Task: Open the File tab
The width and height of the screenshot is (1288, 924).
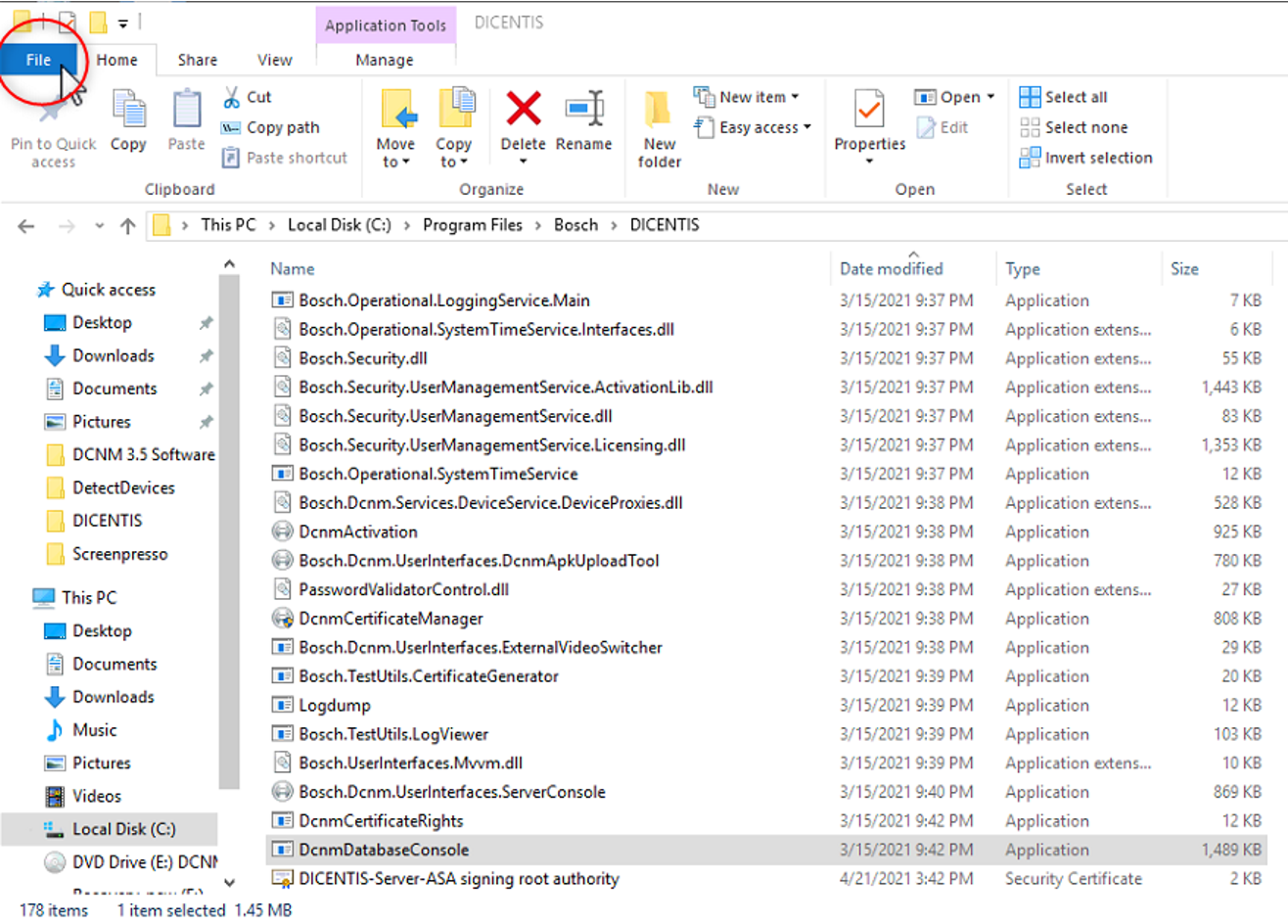Action: coord(38,60)
